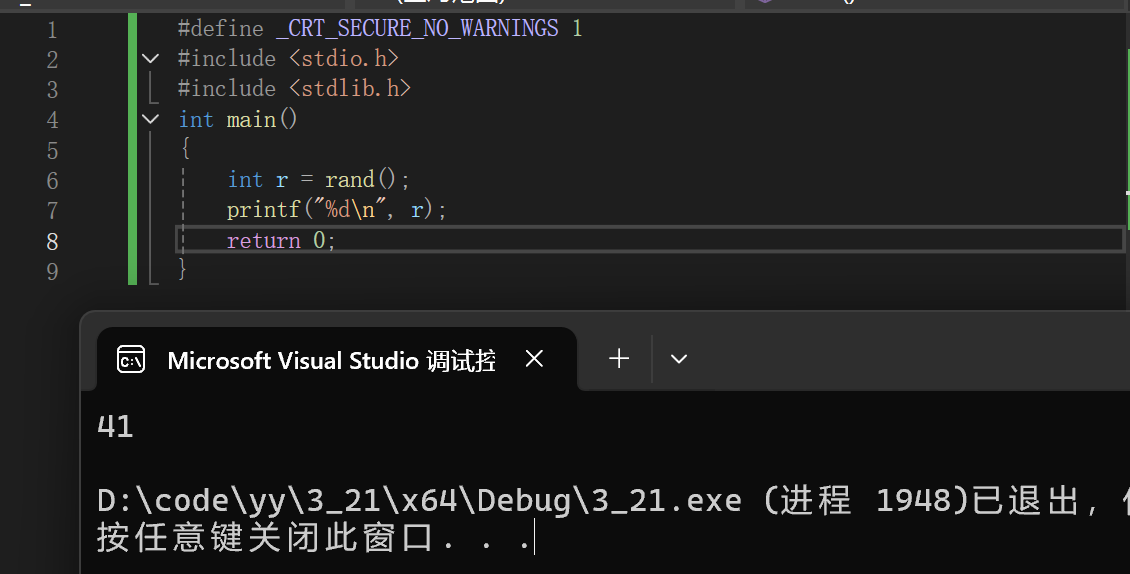Close the Microsoft Visual Studio debug console tab
Screen dimensions: 1130x574
click(x=534, y=358)
